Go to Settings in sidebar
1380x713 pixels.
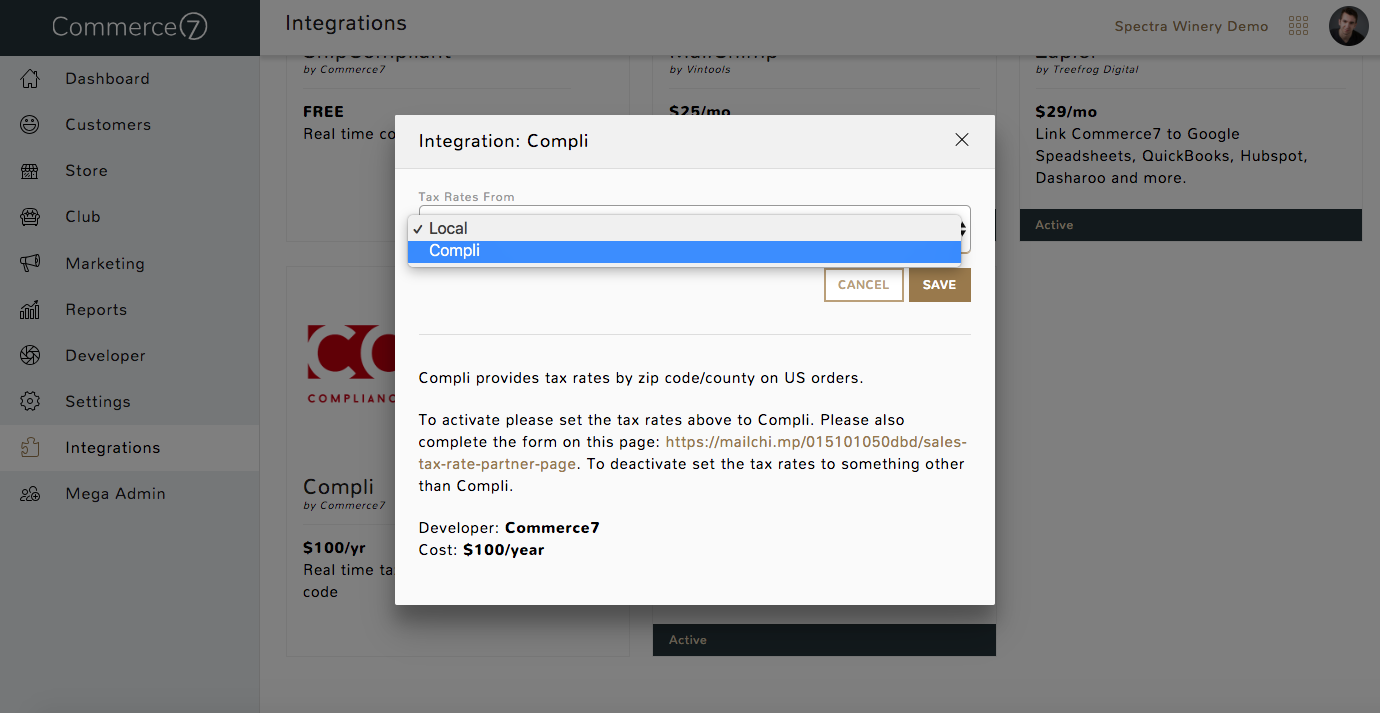tap(98, 402)
